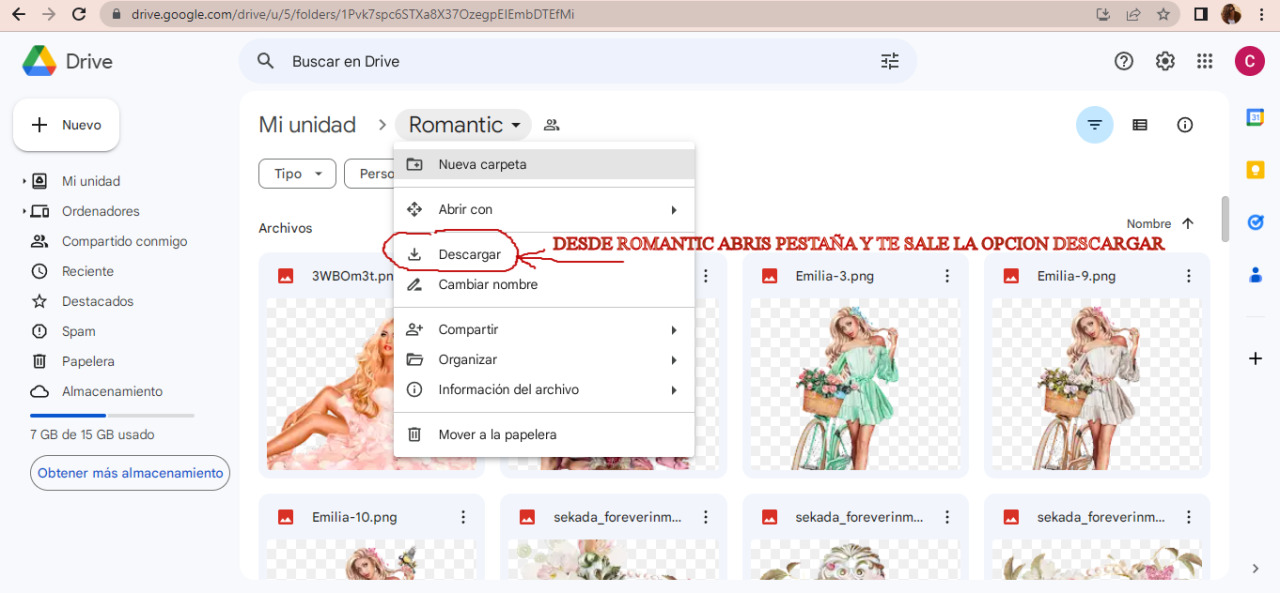Open Google Calendar side panel
The image size is (1280, 593).
1255,118
